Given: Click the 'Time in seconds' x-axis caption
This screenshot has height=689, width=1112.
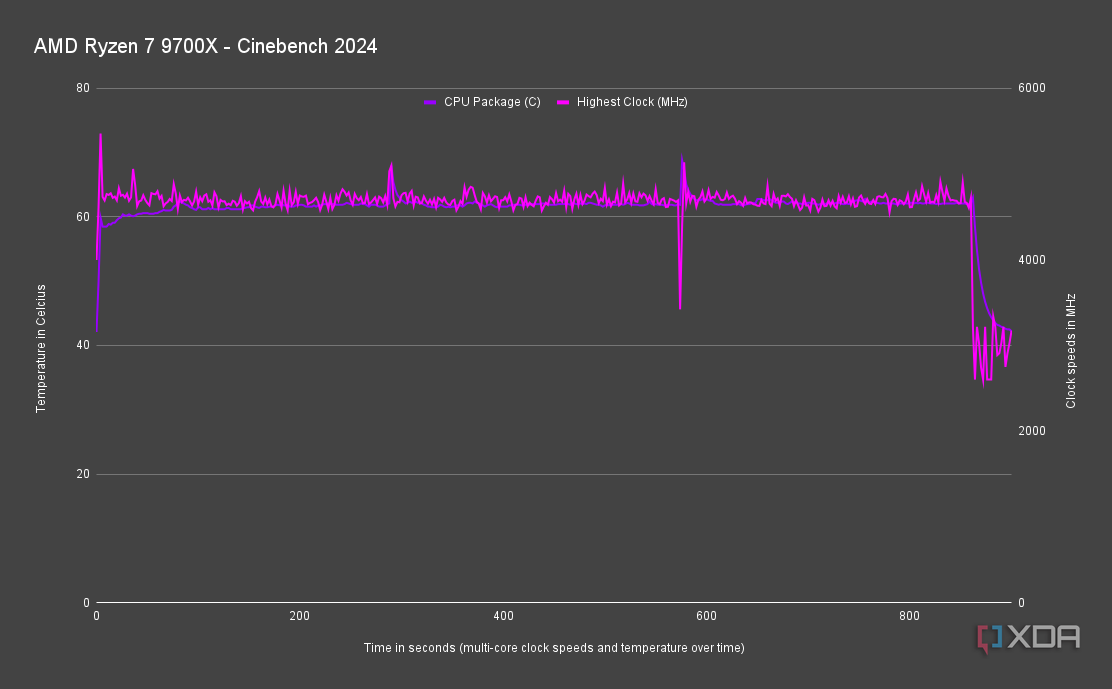Looking at the screenshot, I should click(554, 647).
